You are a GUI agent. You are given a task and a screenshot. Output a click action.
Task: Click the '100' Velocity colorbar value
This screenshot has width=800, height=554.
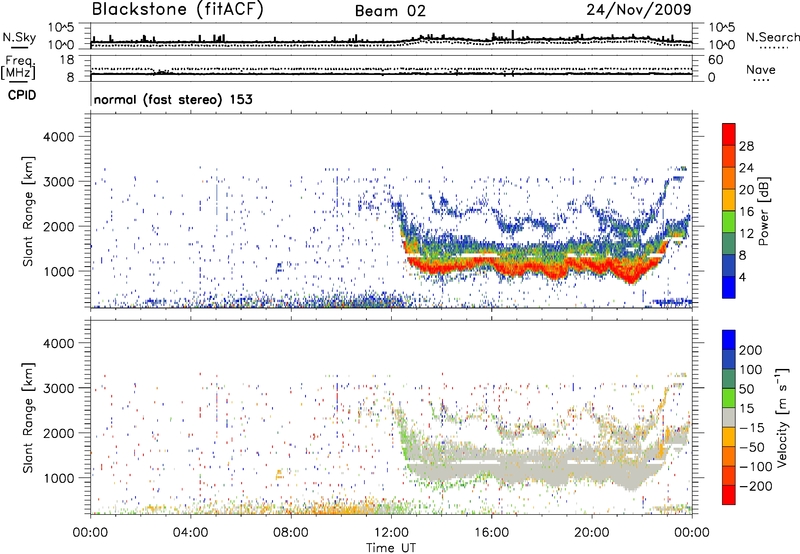point(751,370)
